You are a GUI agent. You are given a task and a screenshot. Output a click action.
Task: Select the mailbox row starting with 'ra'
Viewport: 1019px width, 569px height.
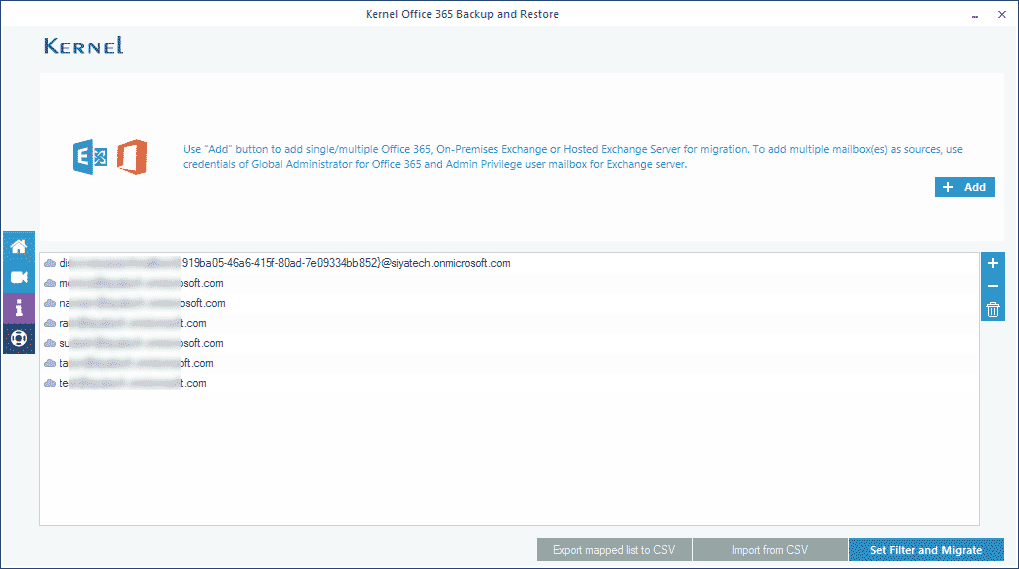coord(509,323)
